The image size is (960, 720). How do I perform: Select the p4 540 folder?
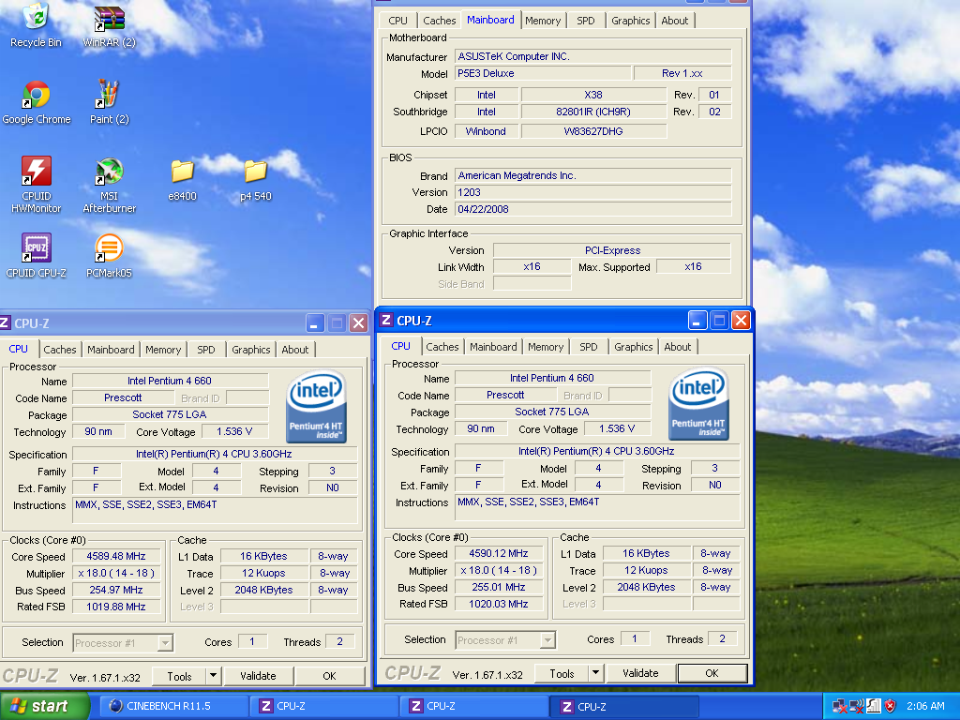255,180
